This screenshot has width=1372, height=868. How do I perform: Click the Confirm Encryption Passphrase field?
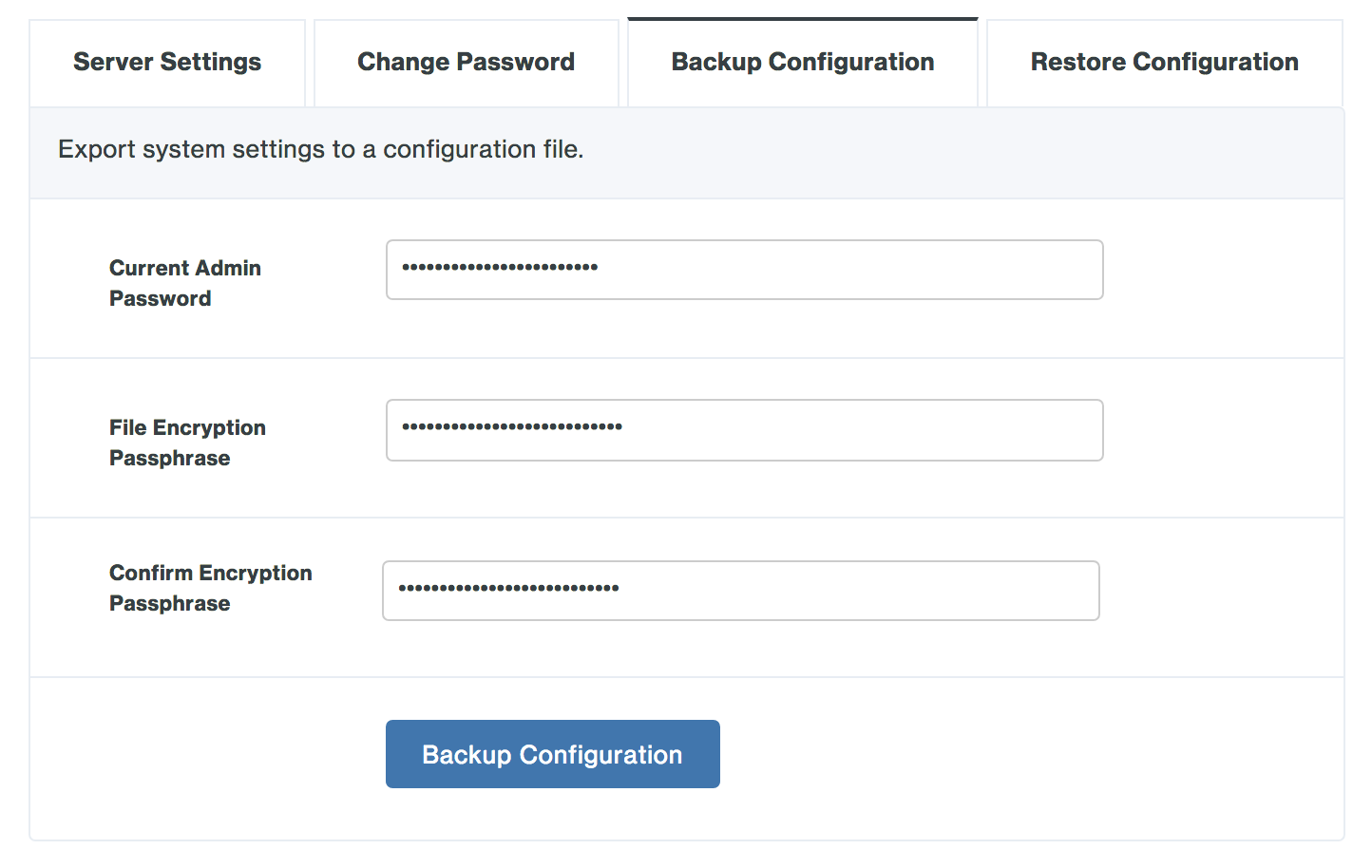pos(740,590)
